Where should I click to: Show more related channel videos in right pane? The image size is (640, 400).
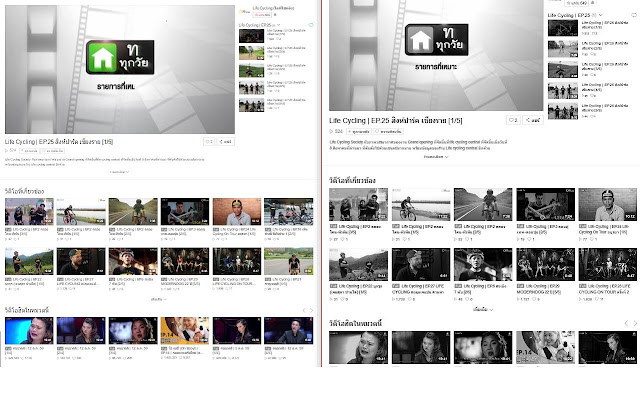point(483,308)
